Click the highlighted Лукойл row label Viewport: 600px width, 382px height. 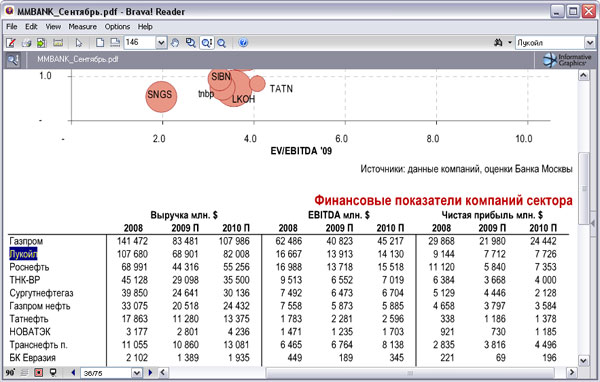[x=23, y=254]
